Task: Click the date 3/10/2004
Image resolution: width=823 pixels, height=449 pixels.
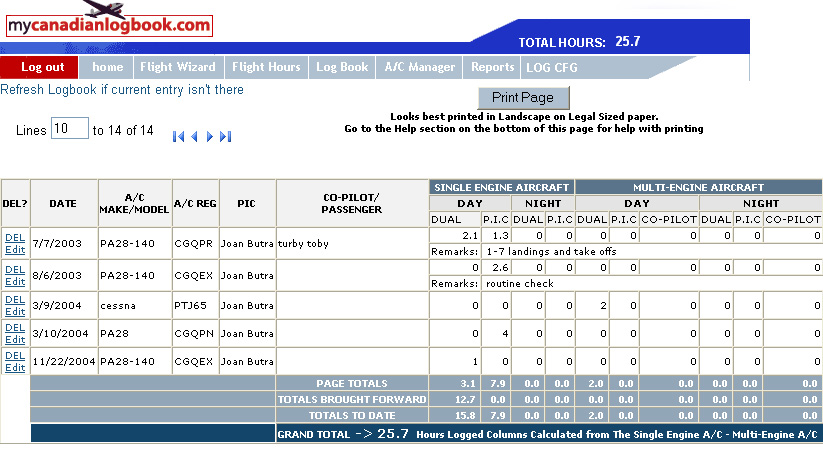Action: [60, 333]
